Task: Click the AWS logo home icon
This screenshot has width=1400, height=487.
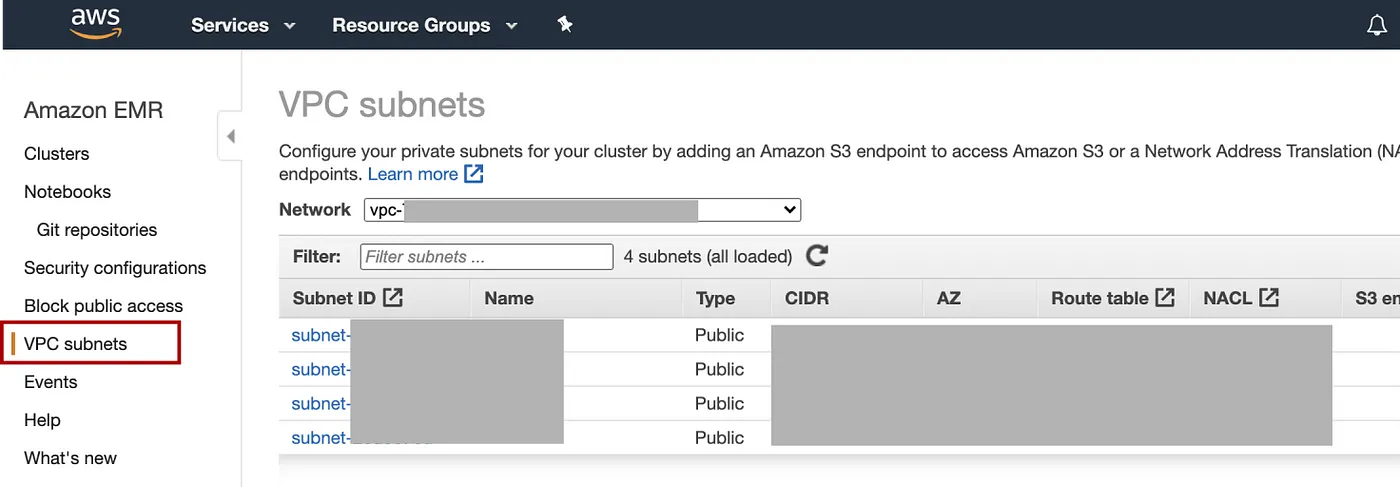Action: (96, 22)
